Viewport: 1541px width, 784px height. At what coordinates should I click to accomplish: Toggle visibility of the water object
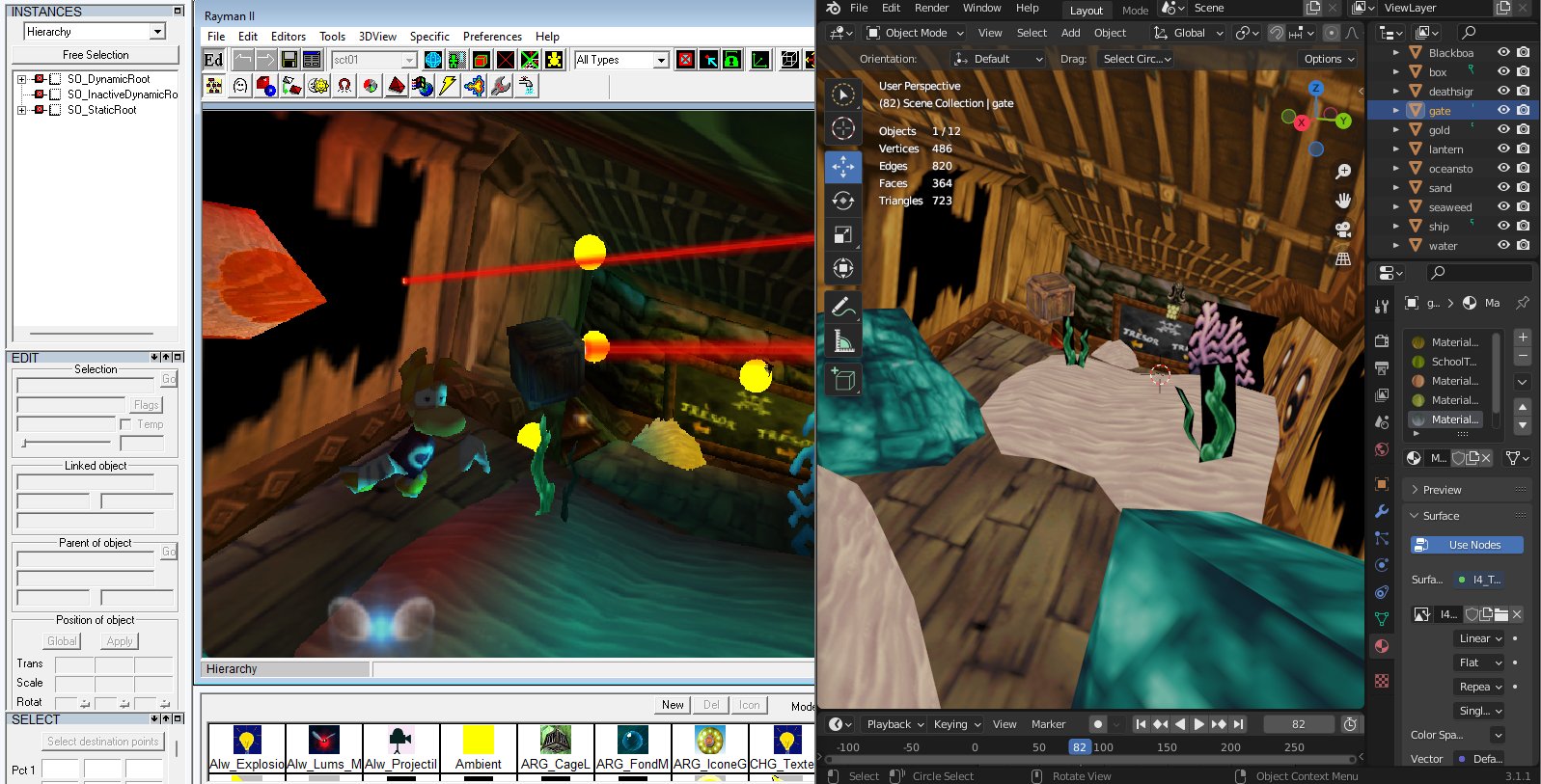click(x=1502, y=245)
